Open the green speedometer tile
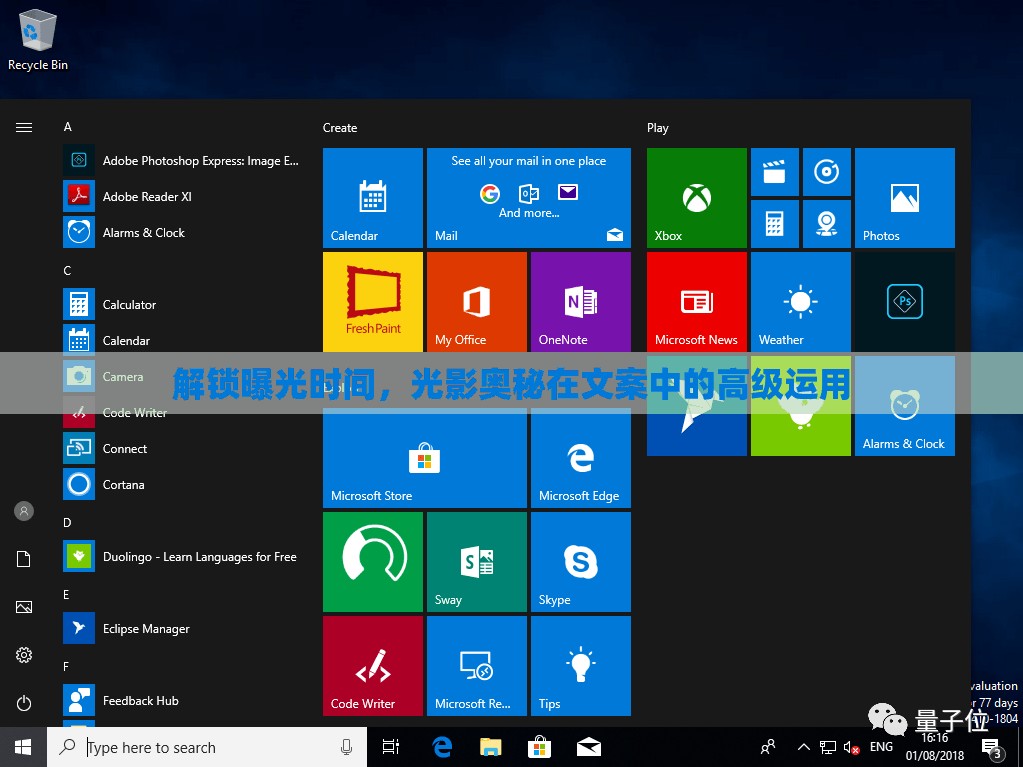Viewport: 1023px width, 767px height. click(x=373, y=562)
